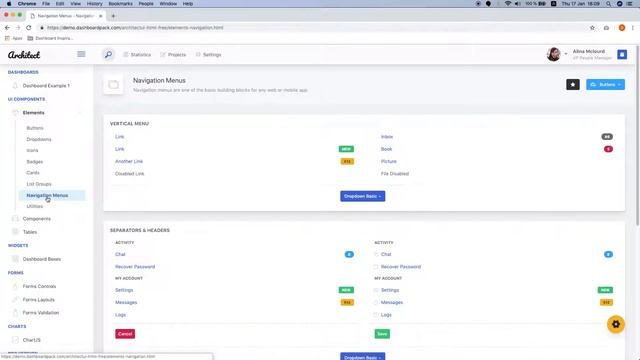The width and height of the screenshot is (640, 360).
Task: Open a new Chrome tab
Action: tap(113, 16)
